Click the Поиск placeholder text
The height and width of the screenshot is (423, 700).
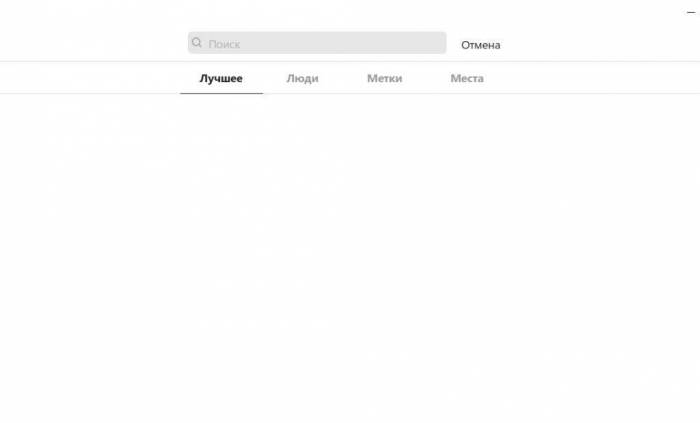[x=224, y=44]
